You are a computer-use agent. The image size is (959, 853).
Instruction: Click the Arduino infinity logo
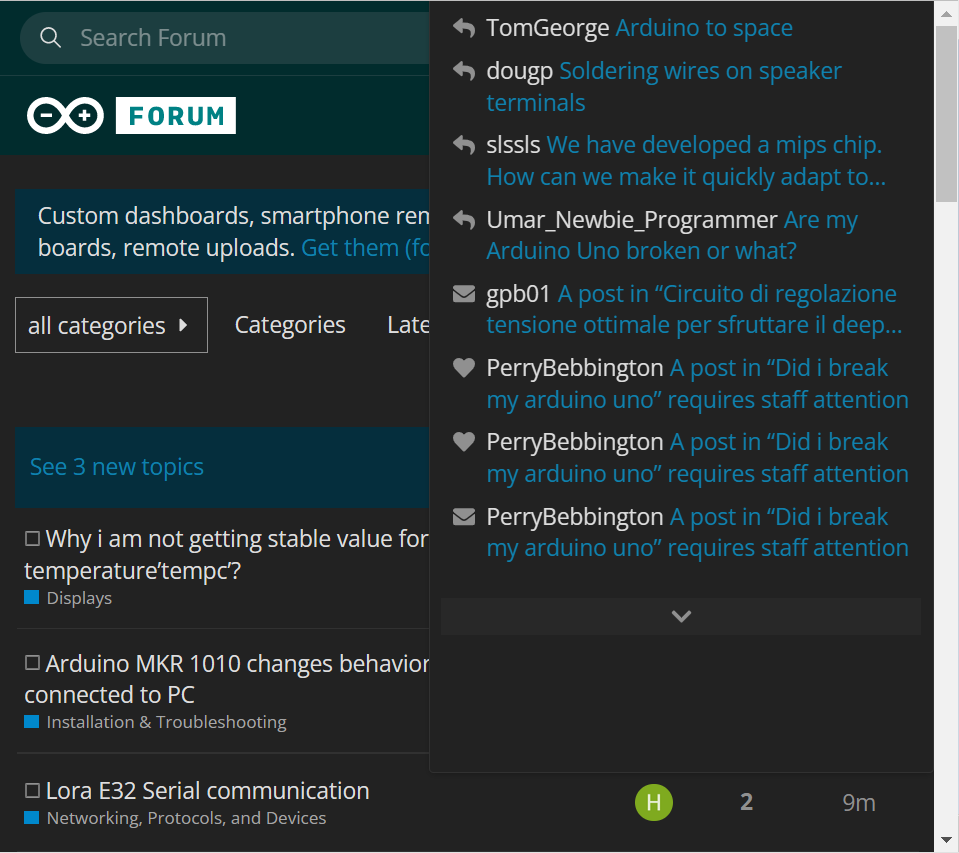point(65,116)
